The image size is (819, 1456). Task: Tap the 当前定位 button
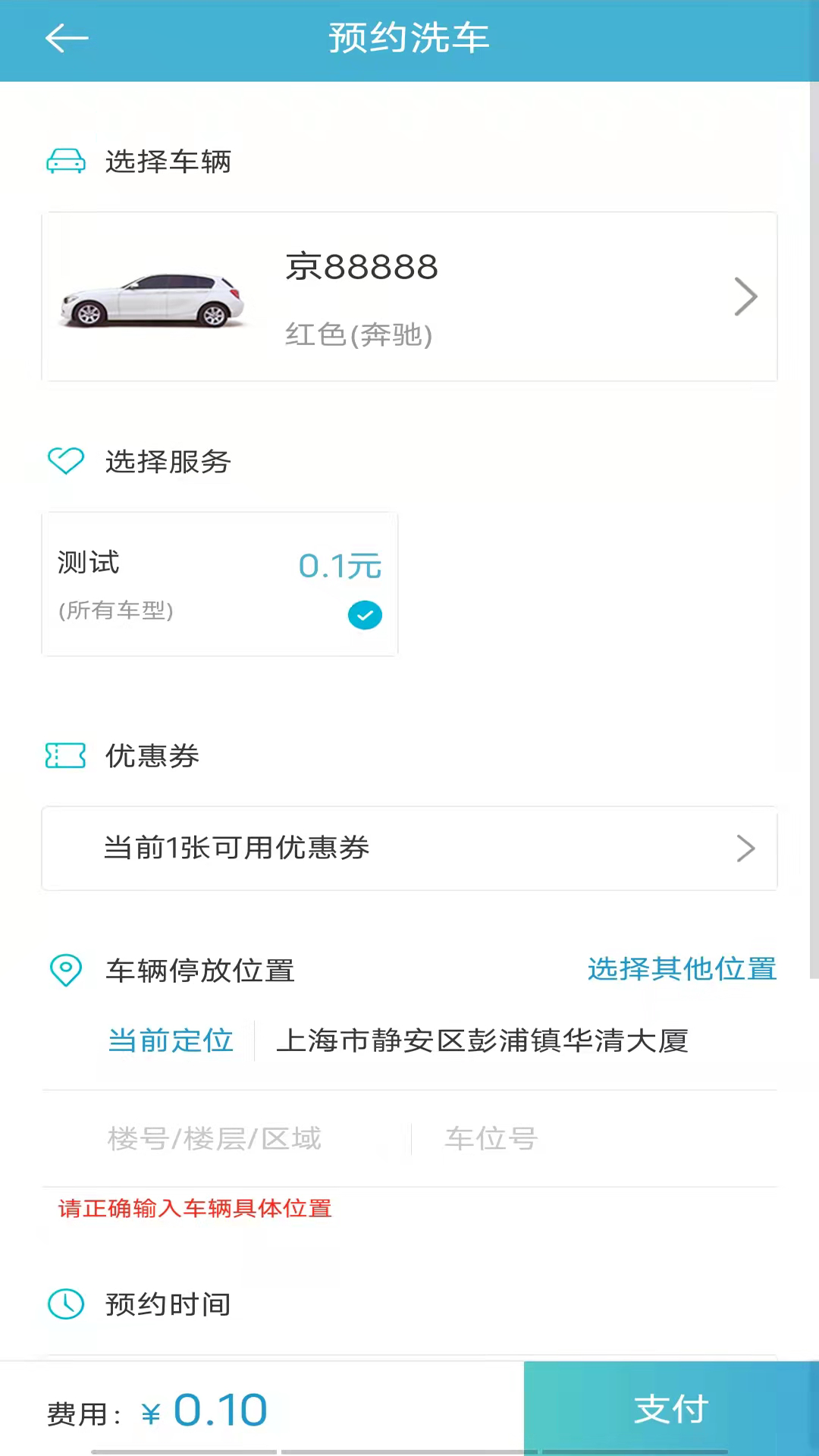point(171,1040)
